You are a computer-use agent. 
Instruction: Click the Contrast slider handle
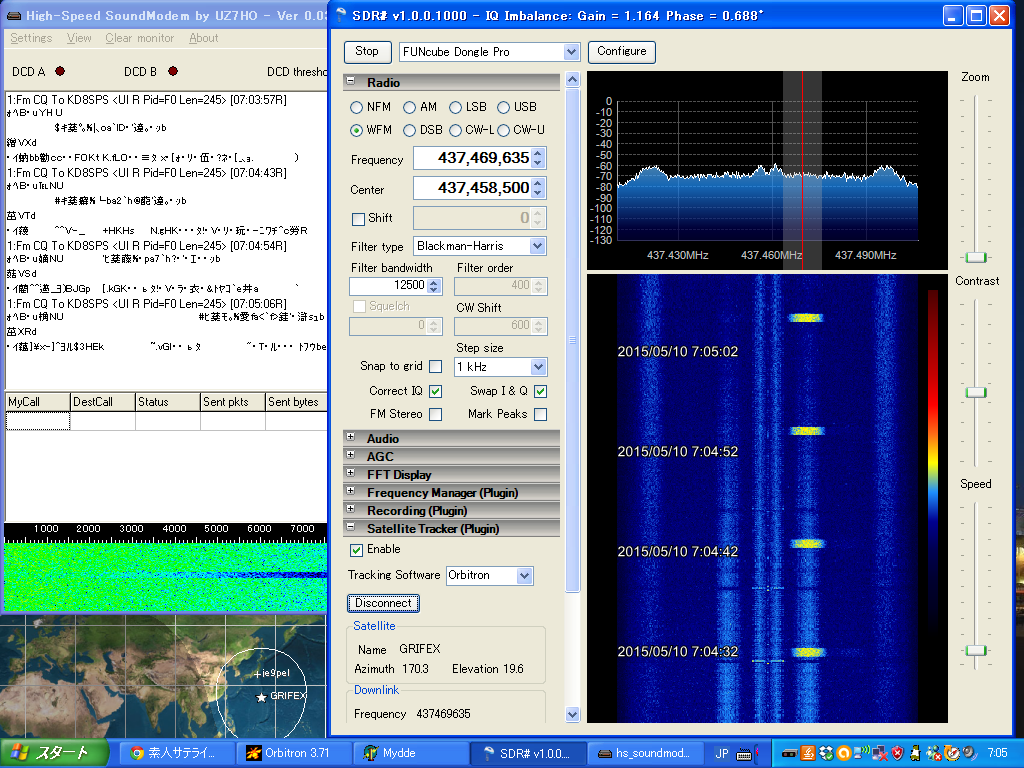tap(976, 393)
